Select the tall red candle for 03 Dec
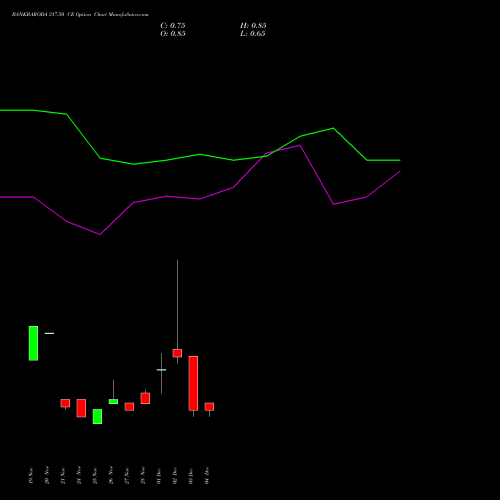This screenshot has width=500, height=500. pyautogui.click(x=193, y=383)
